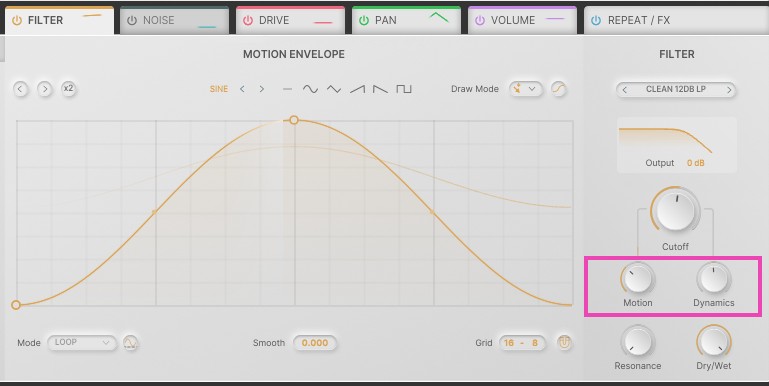Select the square wave shape icon
The image size is (769, 386).
pyautogui.click(x=404, y=89)
